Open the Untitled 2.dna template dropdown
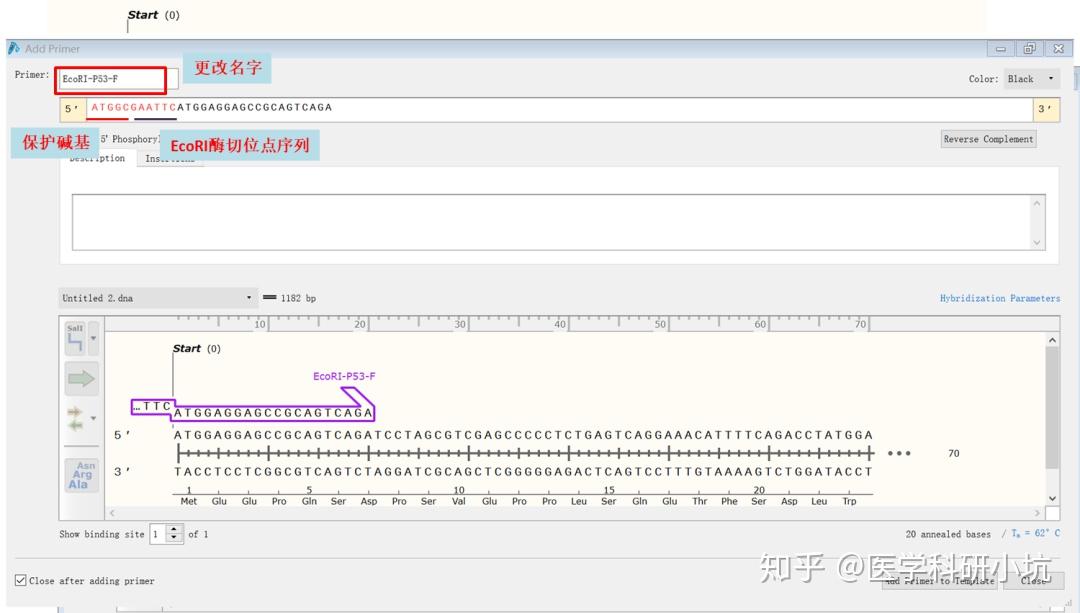 click(249, 297)
